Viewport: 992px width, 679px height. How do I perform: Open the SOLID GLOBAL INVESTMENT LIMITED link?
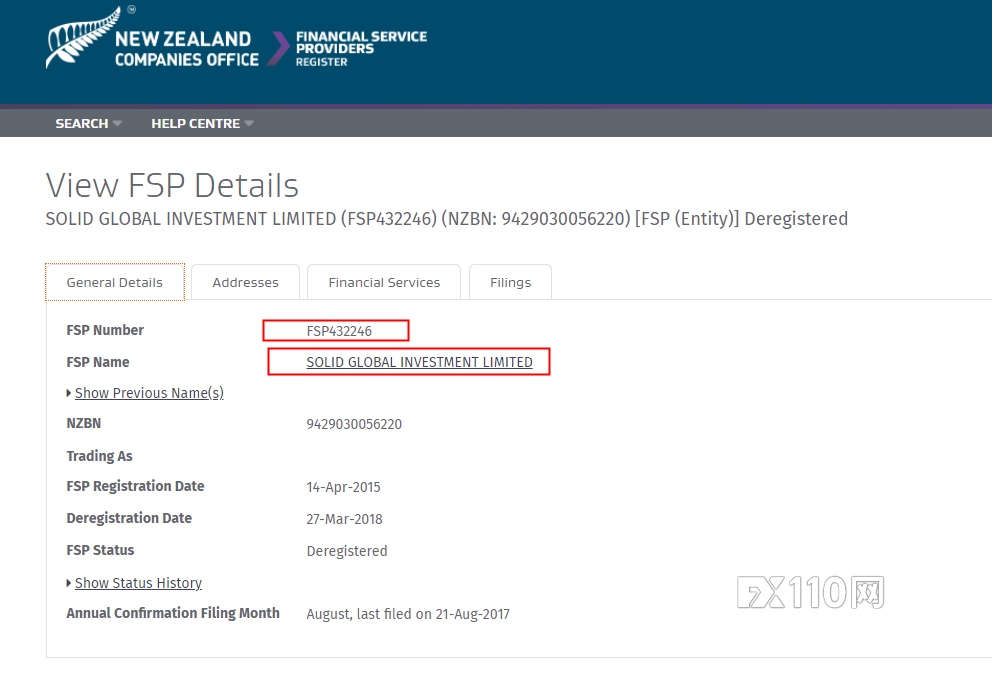click(419, 362)
